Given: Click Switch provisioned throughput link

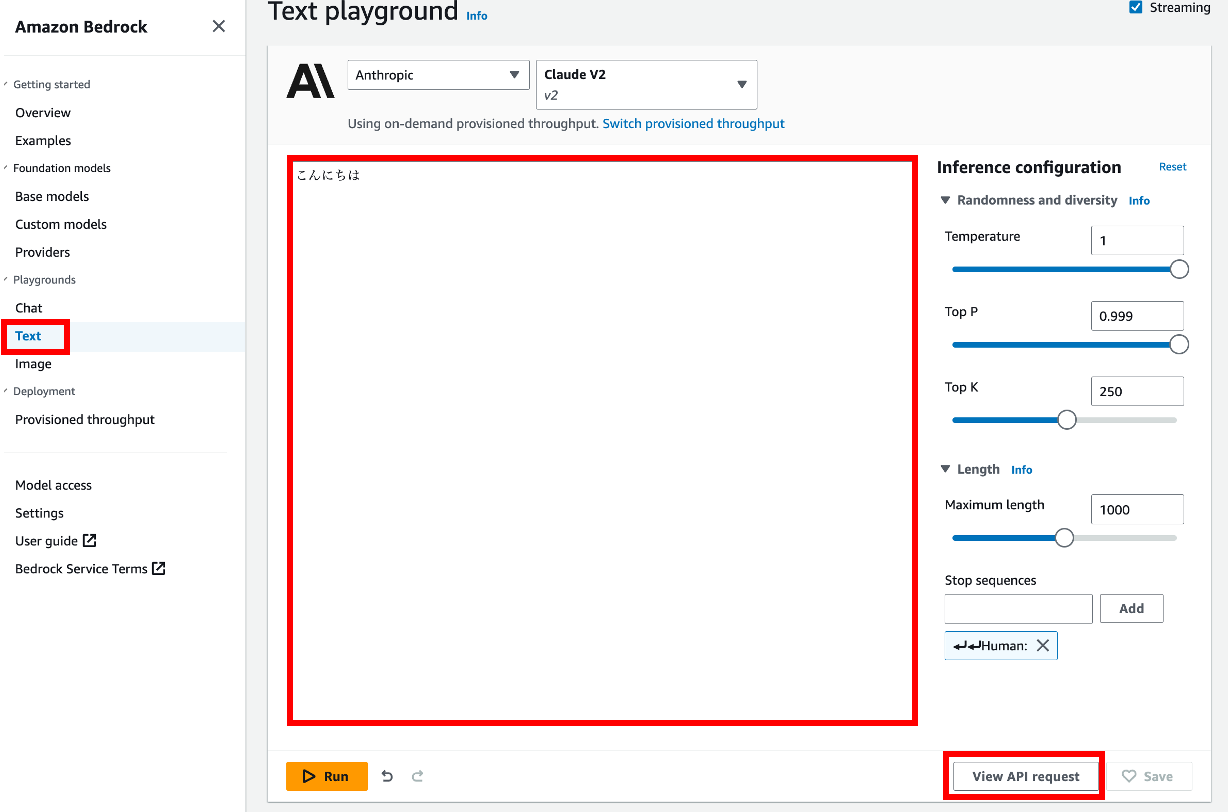Looking at the screenshot, I should 694,124.
